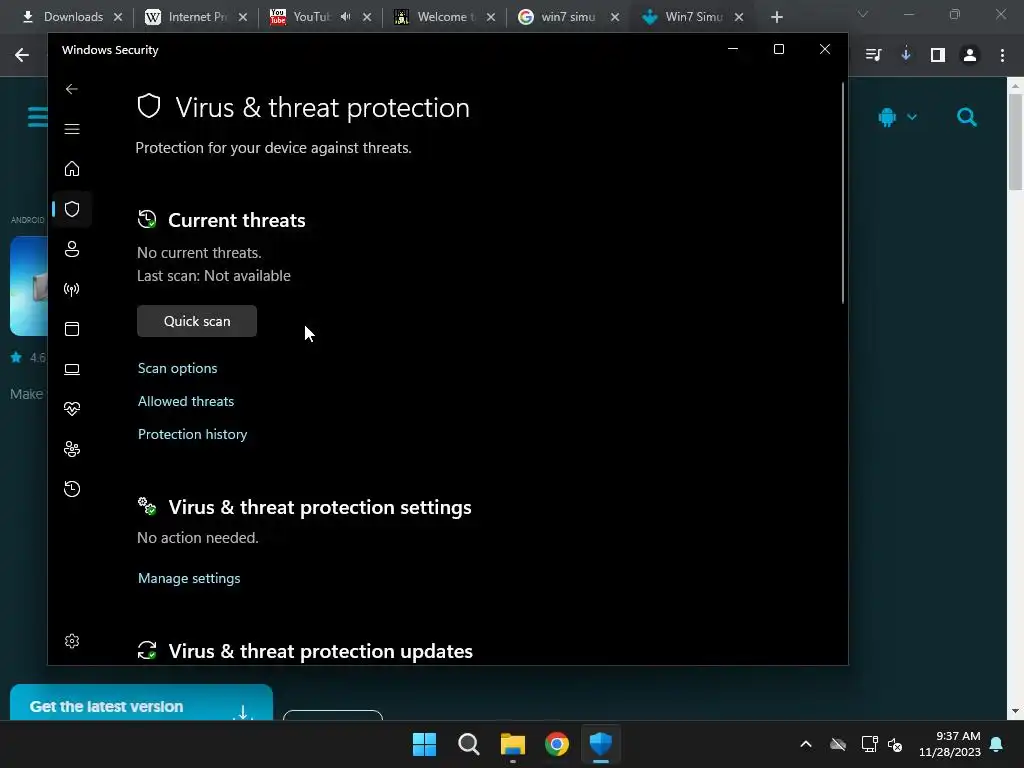The height and width of the screenshot is (768, 1024).
Task: Open Family options sidebar icon
Action: coord(72,449)
